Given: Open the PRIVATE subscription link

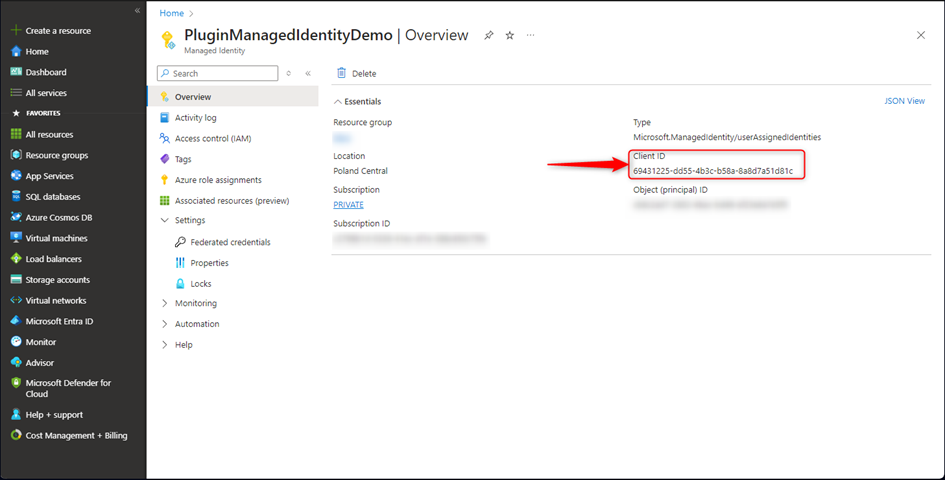Looking at the screenshot, I should pos(348,204).
